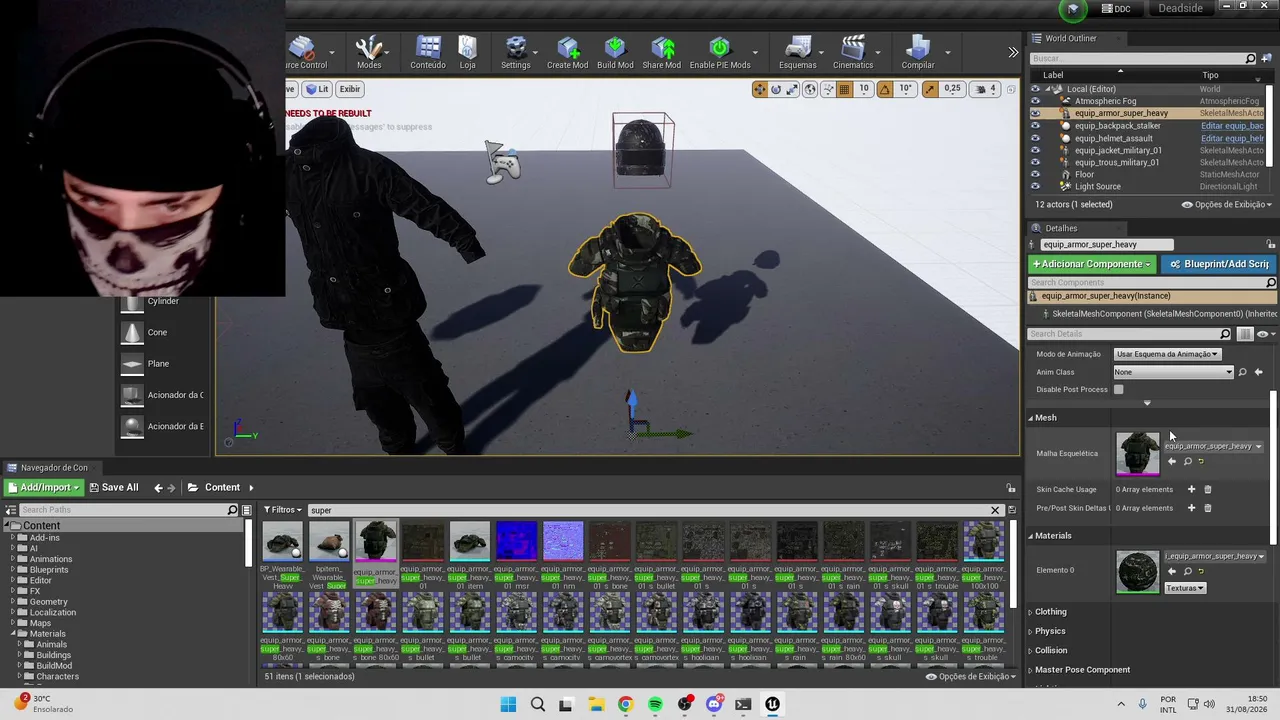
Task: Add element to Skin Cache Usage array
Action: pos(1191,489)
